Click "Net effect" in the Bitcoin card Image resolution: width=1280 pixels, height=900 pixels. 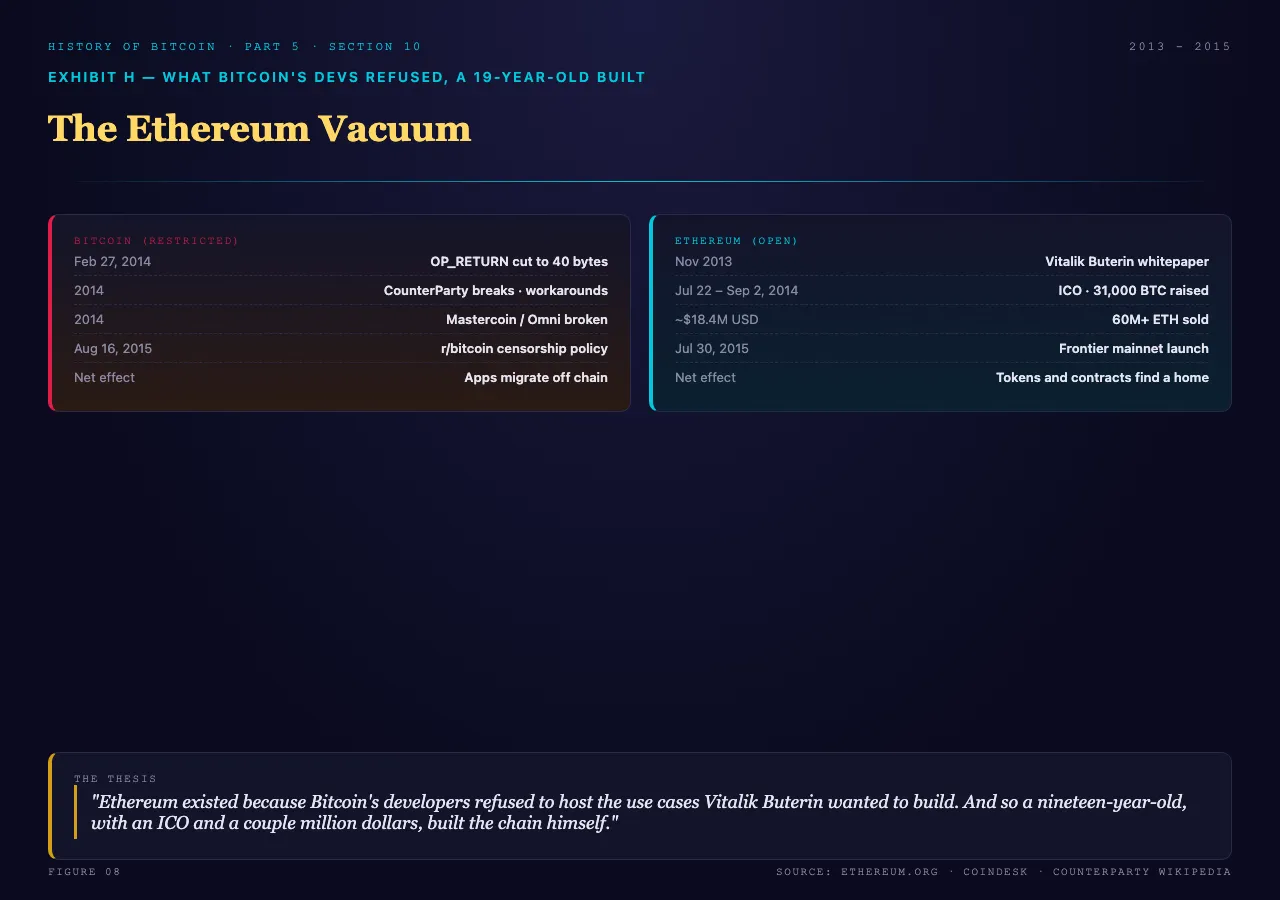104,378
